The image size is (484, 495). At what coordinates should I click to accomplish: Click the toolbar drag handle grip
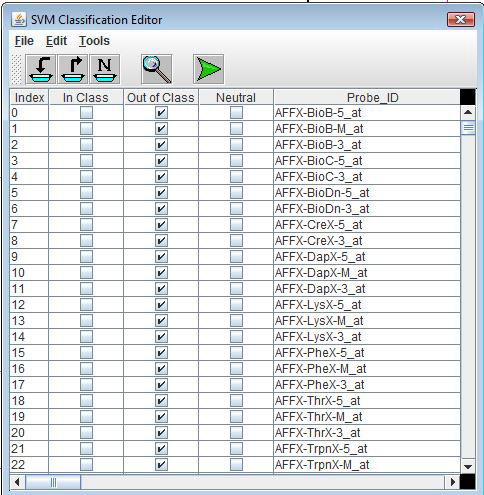tap(16, 69)
